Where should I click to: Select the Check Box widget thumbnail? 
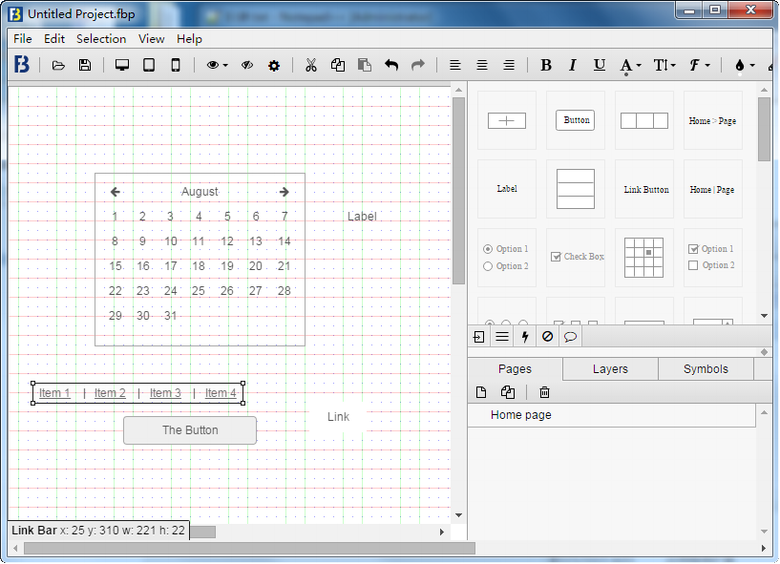tap(576, 257)
